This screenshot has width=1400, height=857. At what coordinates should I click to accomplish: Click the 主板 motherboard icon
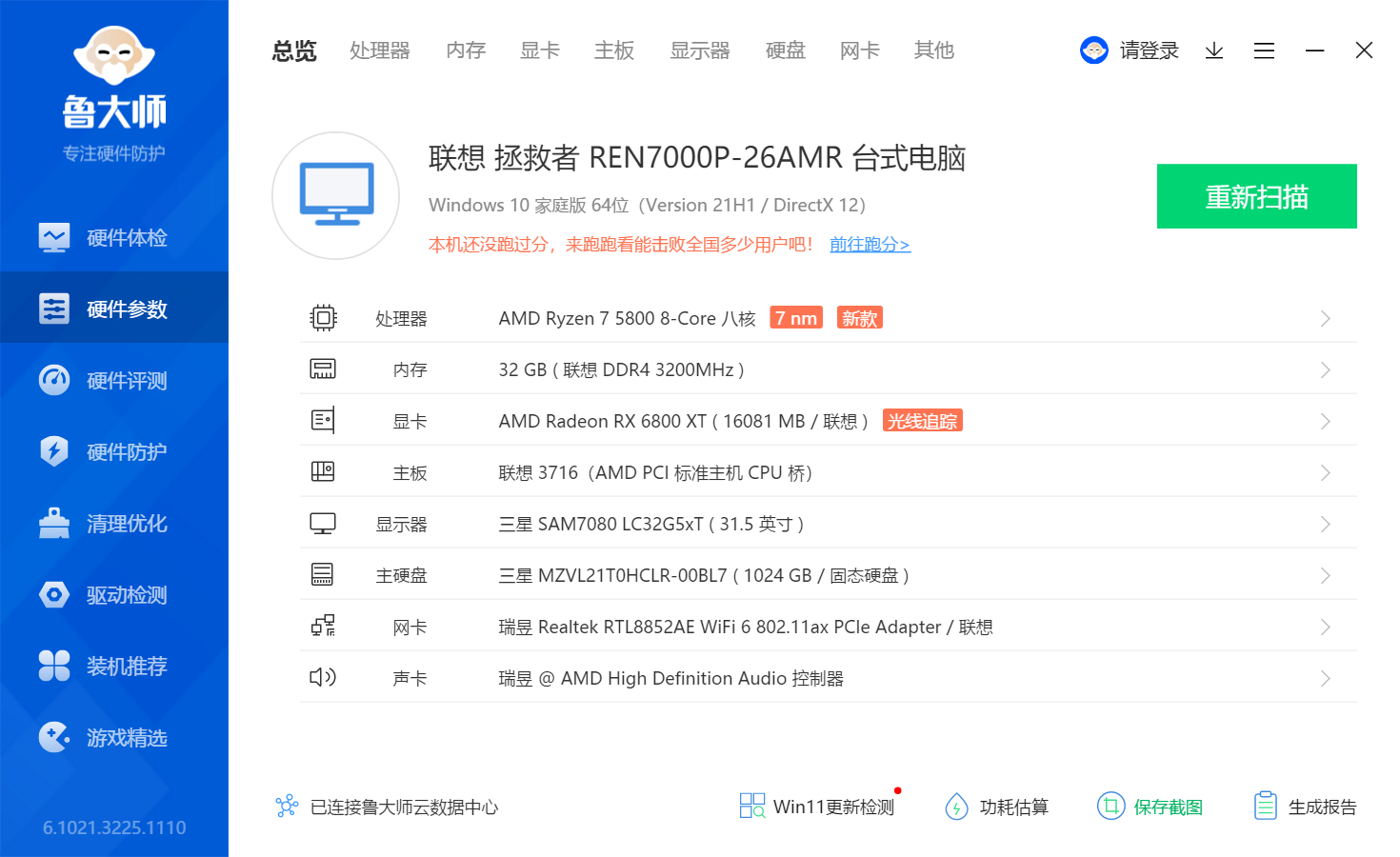(x=323, y=471)
